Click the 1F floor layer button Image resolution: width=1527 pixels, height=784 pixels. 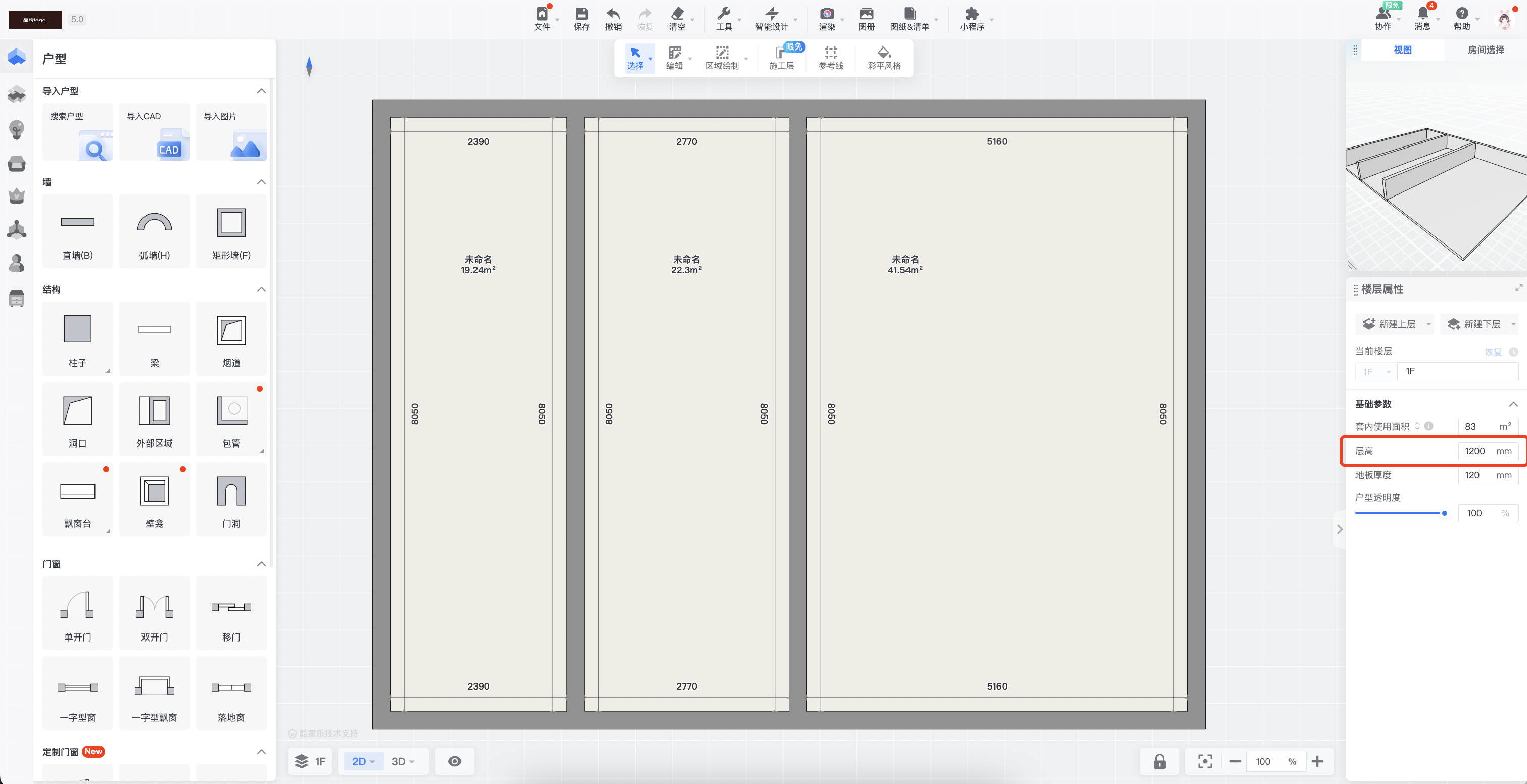tap(310, 761)
